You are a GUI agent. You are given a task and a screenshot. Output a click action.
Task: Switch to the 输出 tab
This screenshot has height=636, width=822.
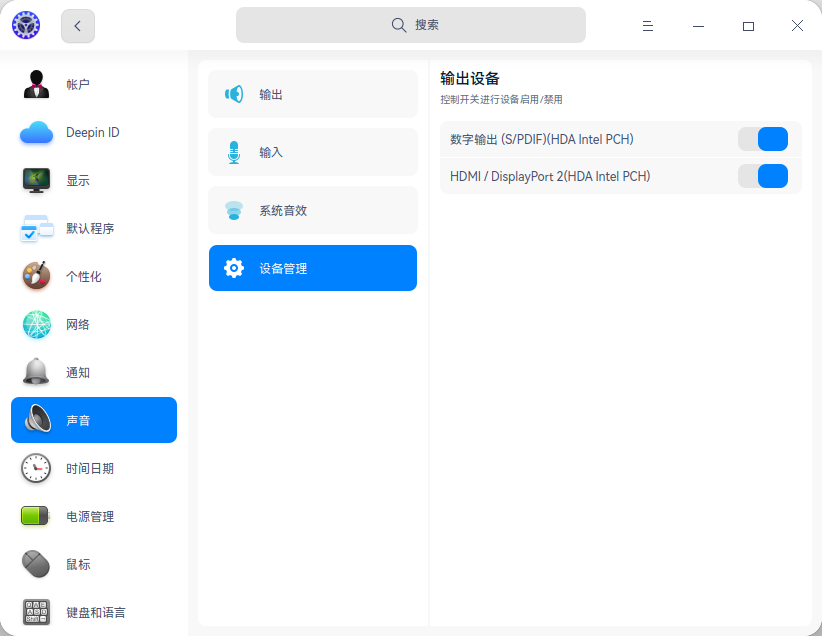[313, 94]
